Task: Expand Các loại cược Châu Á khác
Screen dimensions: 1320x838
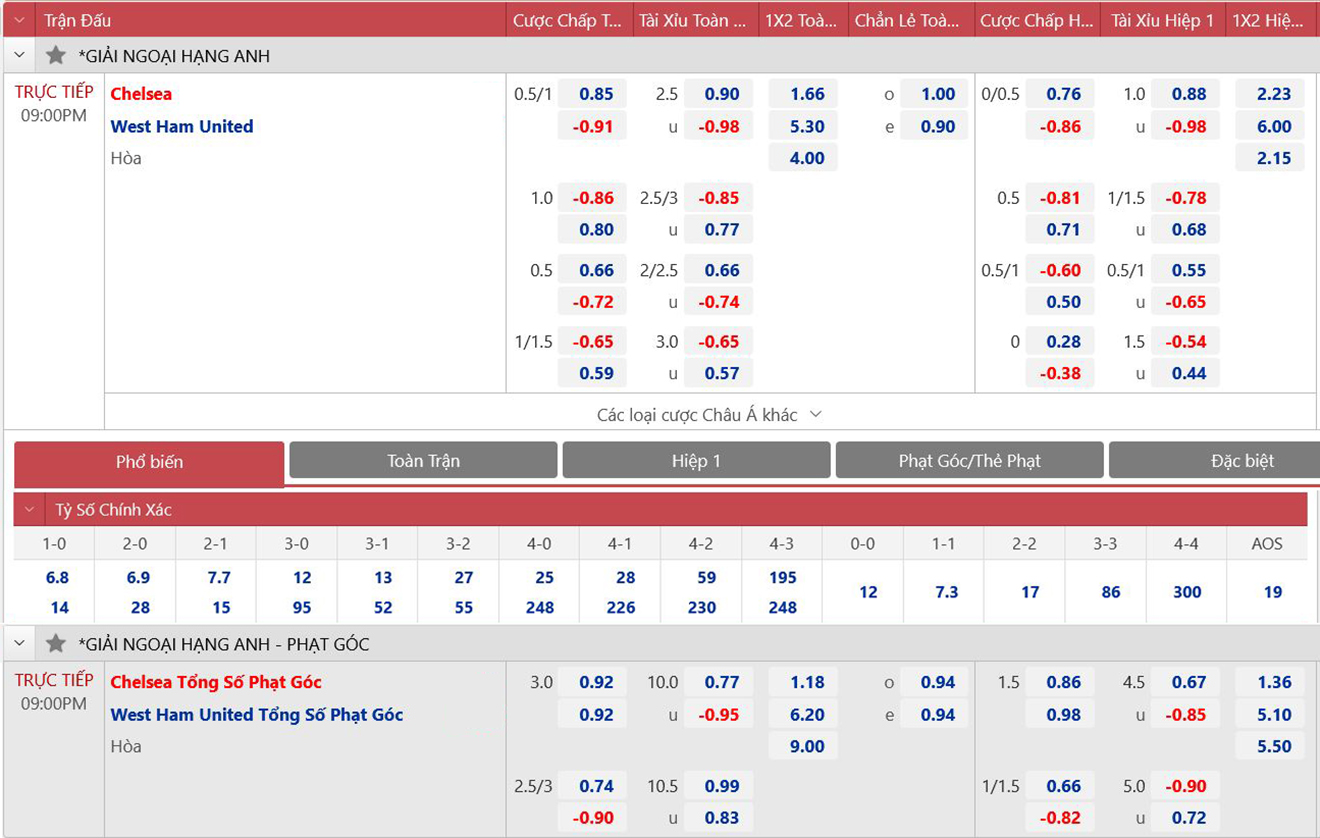Action: coord(709,414)
